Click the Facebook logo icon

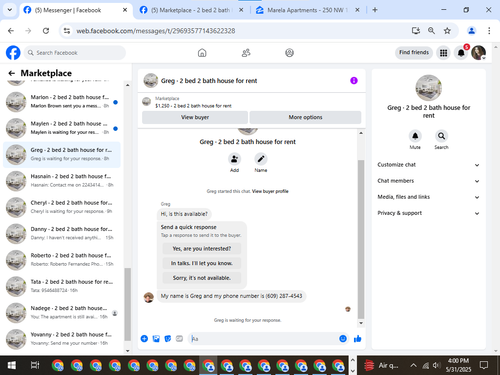coord(13,53)
